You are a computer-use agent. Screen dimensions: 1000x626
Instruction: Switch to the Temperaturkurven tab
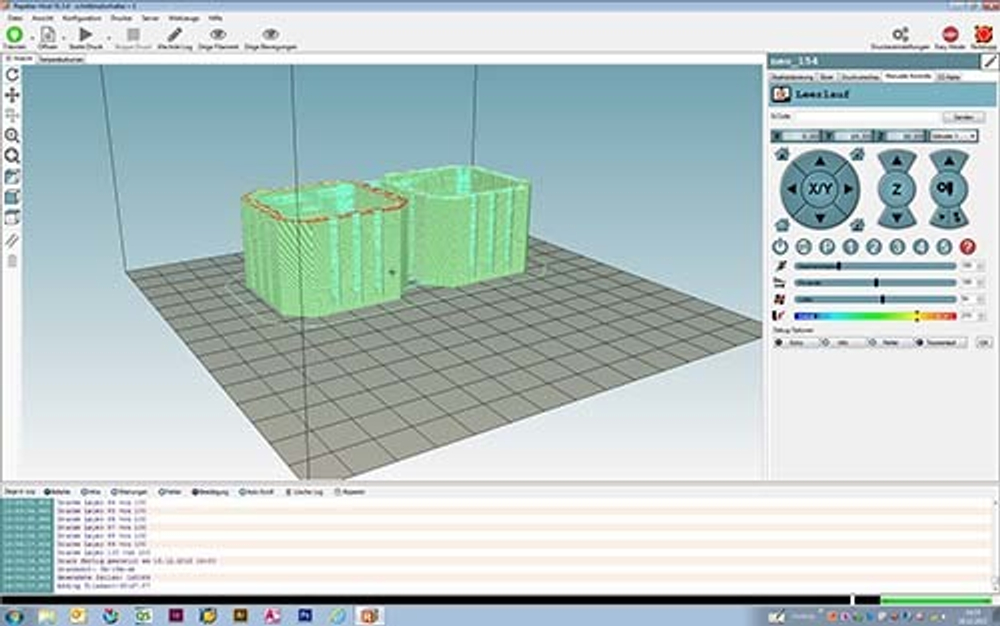click(61, 60)
